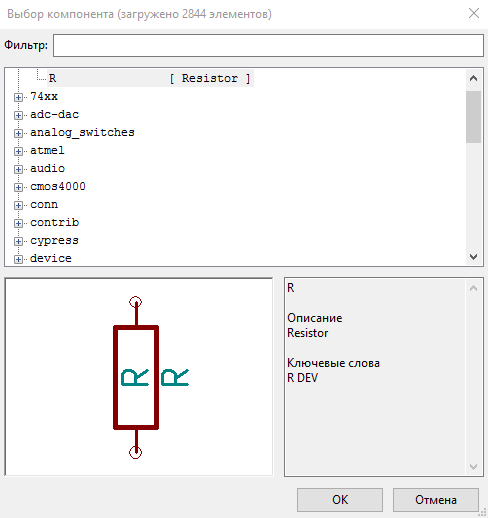488x518 pixels.
Task: Click the resistor symbol preview
Action: point(139,377)
